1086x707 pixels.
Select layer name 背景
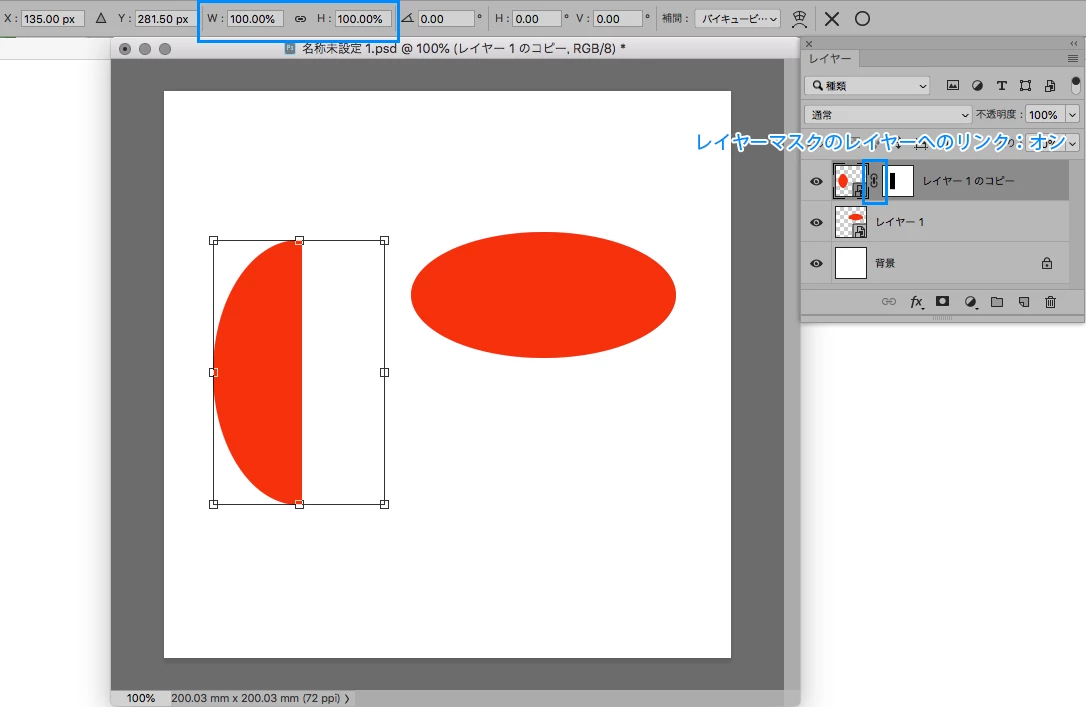(x=884, y=263)
